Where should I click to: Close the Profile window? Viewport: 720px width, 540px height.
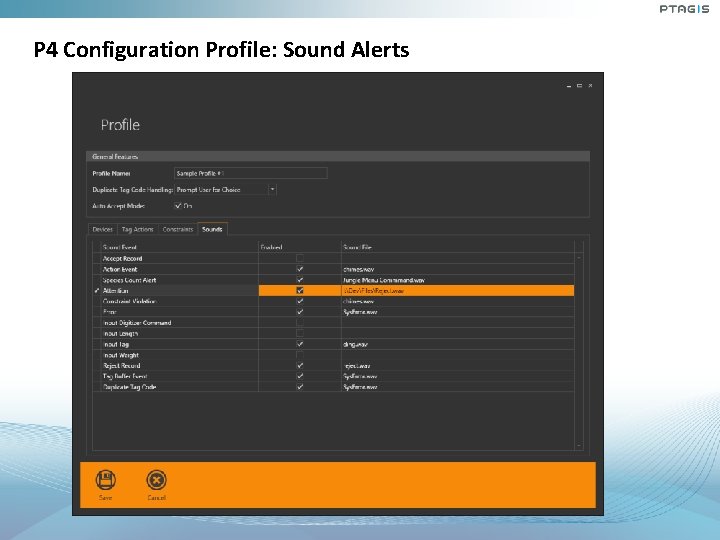pyautogui.click(x=591, y=86)
